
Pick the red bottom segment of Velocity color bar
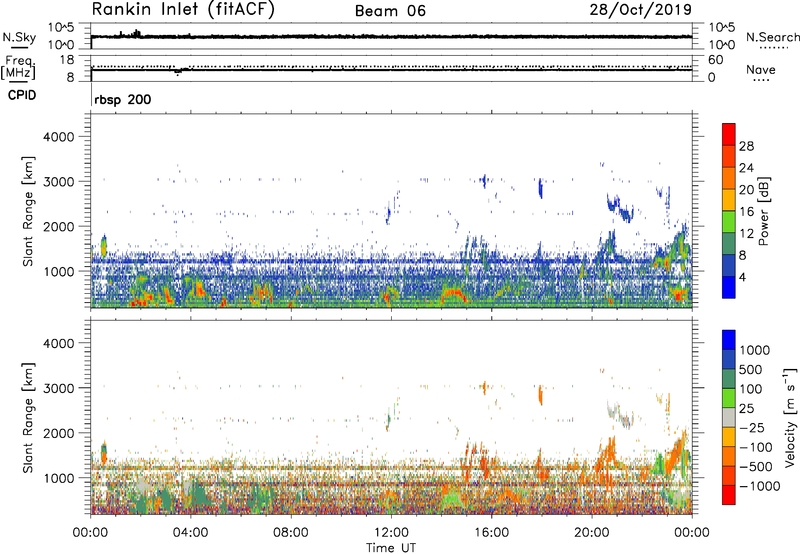coord(729,495)
